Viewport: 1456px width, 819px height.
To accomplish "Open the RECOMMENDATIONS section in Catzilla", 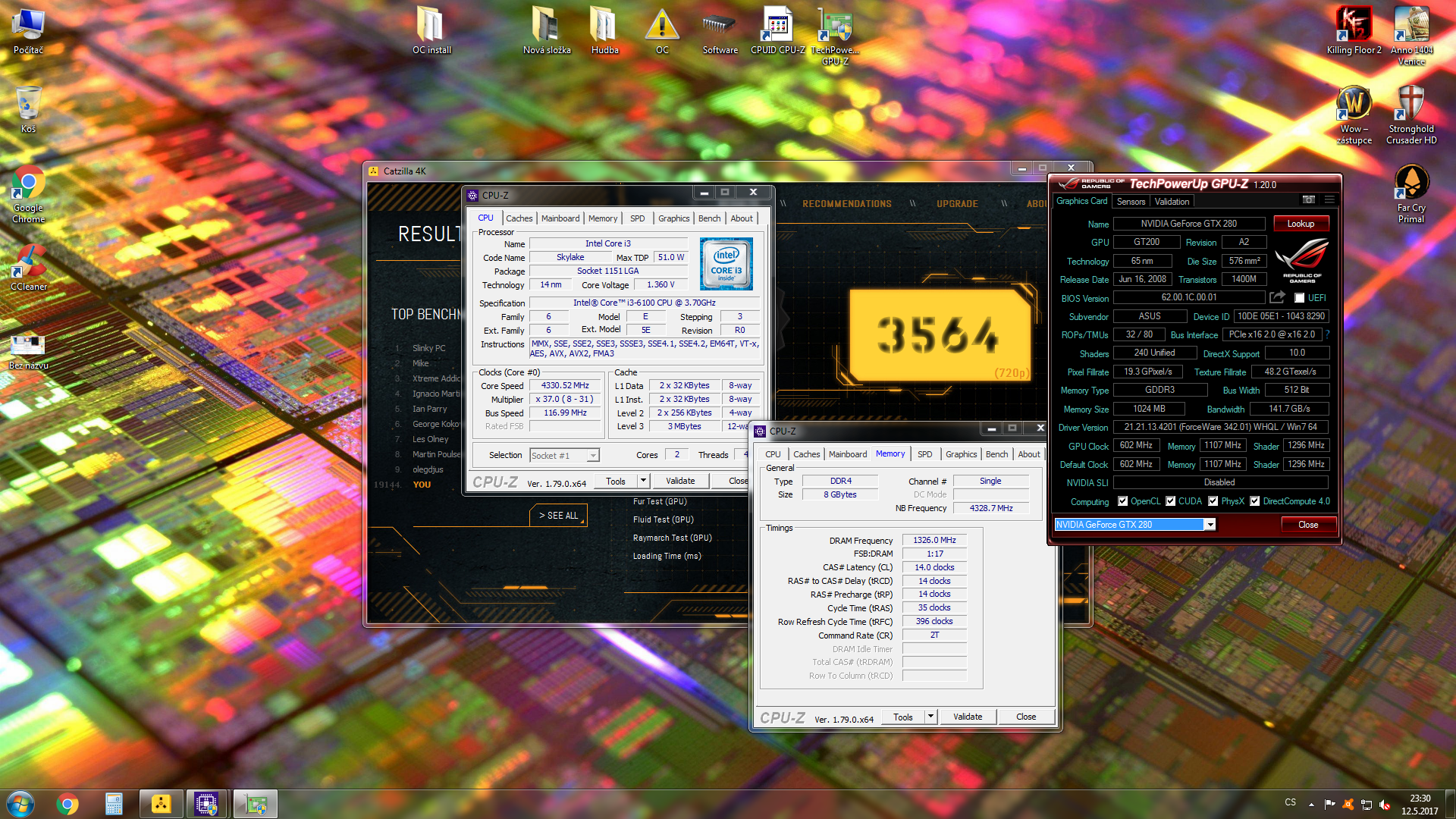I will coord(847,204).
